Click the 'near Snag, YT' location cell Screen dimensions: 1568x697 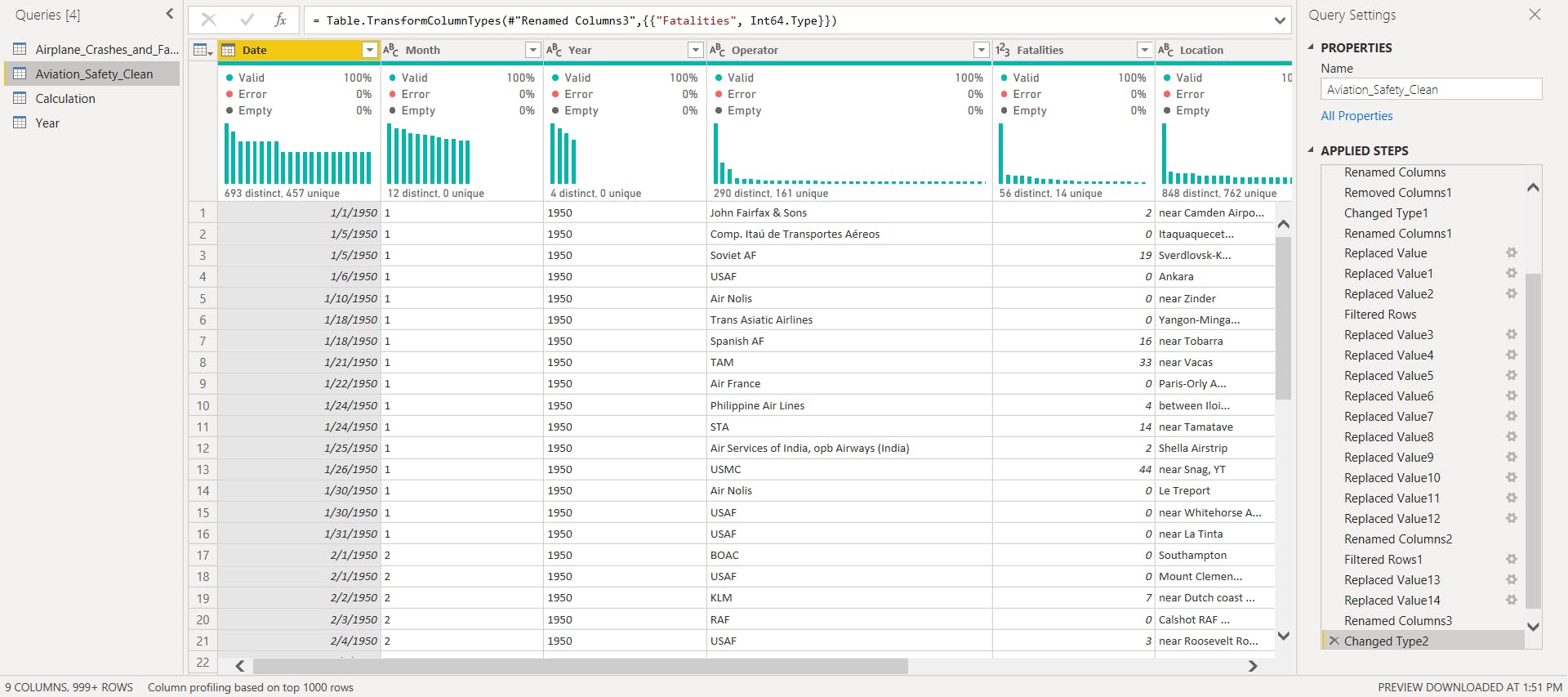(1214, 469)
